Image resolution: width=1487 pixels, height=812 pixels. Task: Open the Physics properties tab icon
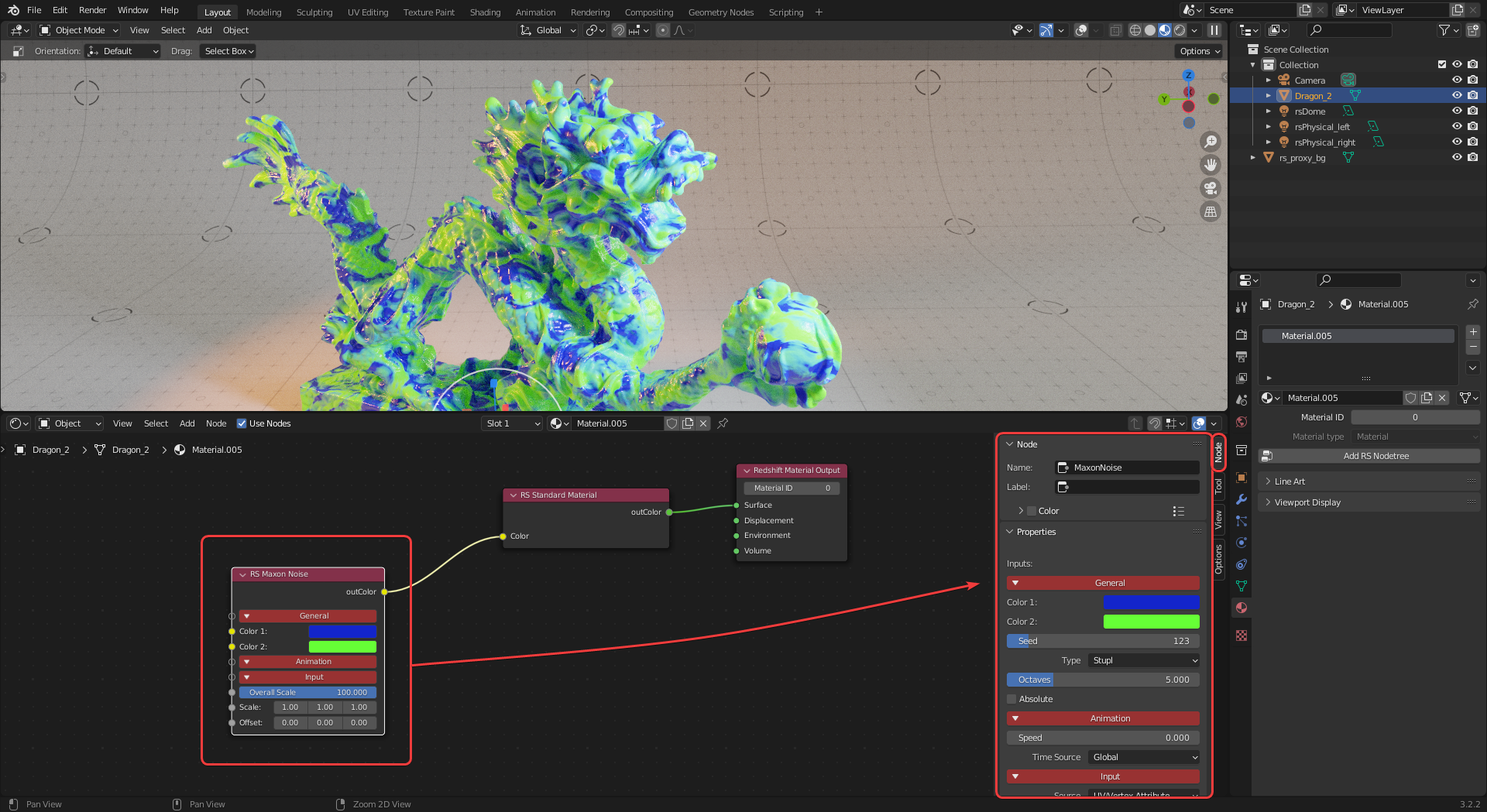pyautogui.click(x=1241, y=543)
